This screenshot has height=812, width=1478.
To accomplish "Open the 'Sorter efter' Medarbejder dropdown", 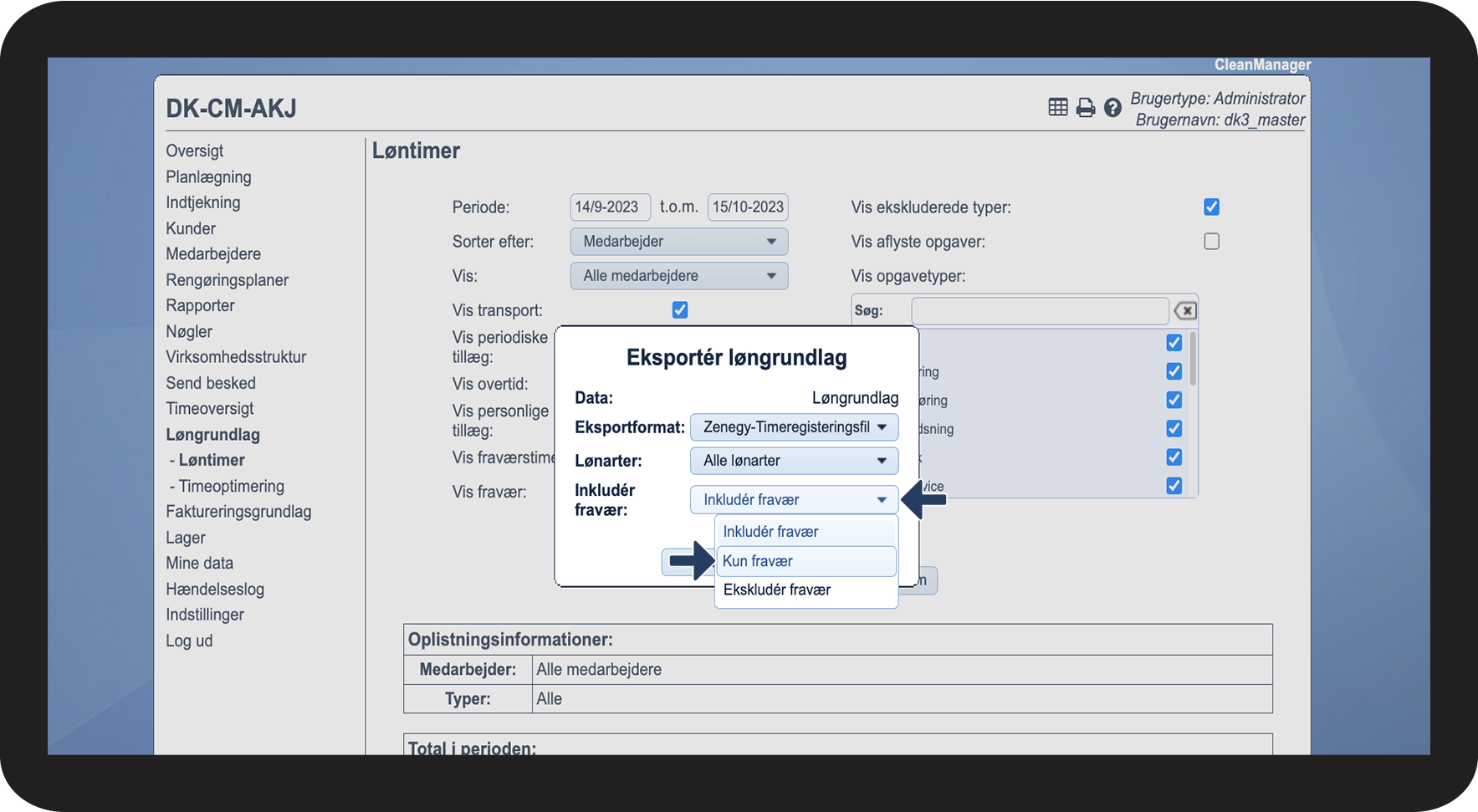I will (678, 242).
